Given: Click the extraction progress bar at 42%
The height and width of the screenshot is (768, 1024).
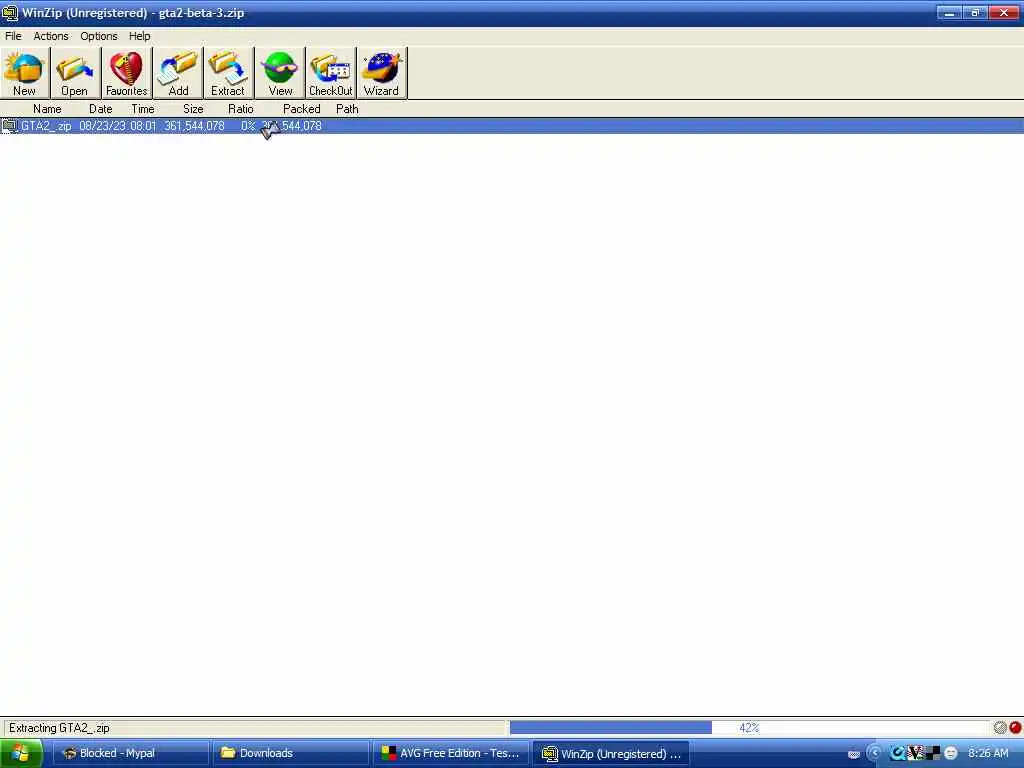Looking at the screenshot, I should 749,728.
